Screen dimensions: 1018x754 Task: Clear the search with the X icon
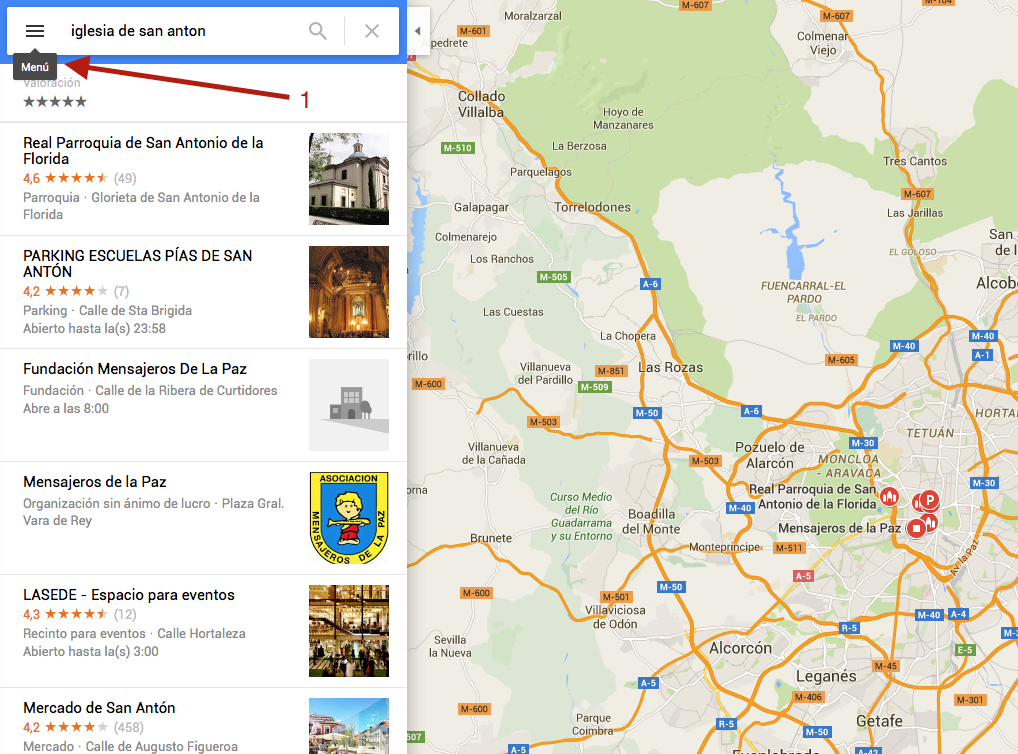click(371, 31)
